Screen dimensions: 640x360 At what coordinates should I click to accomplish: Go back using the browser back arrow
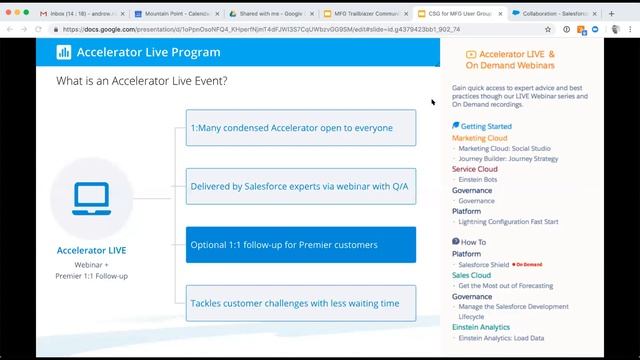coord(10,29)
